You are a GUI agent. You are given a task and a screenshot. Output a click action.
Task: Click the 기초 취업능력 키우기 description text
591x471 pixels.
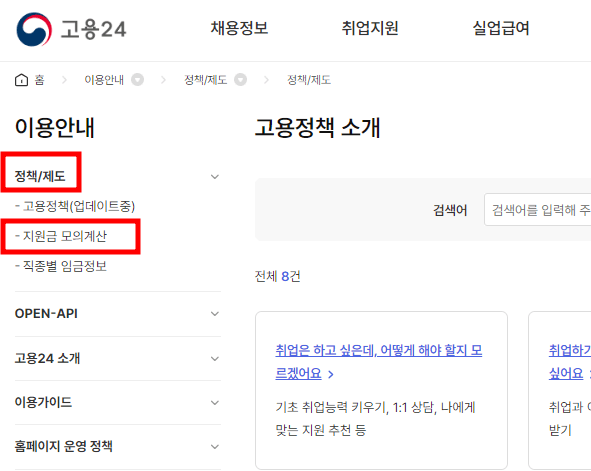click(x=375, y=419)
